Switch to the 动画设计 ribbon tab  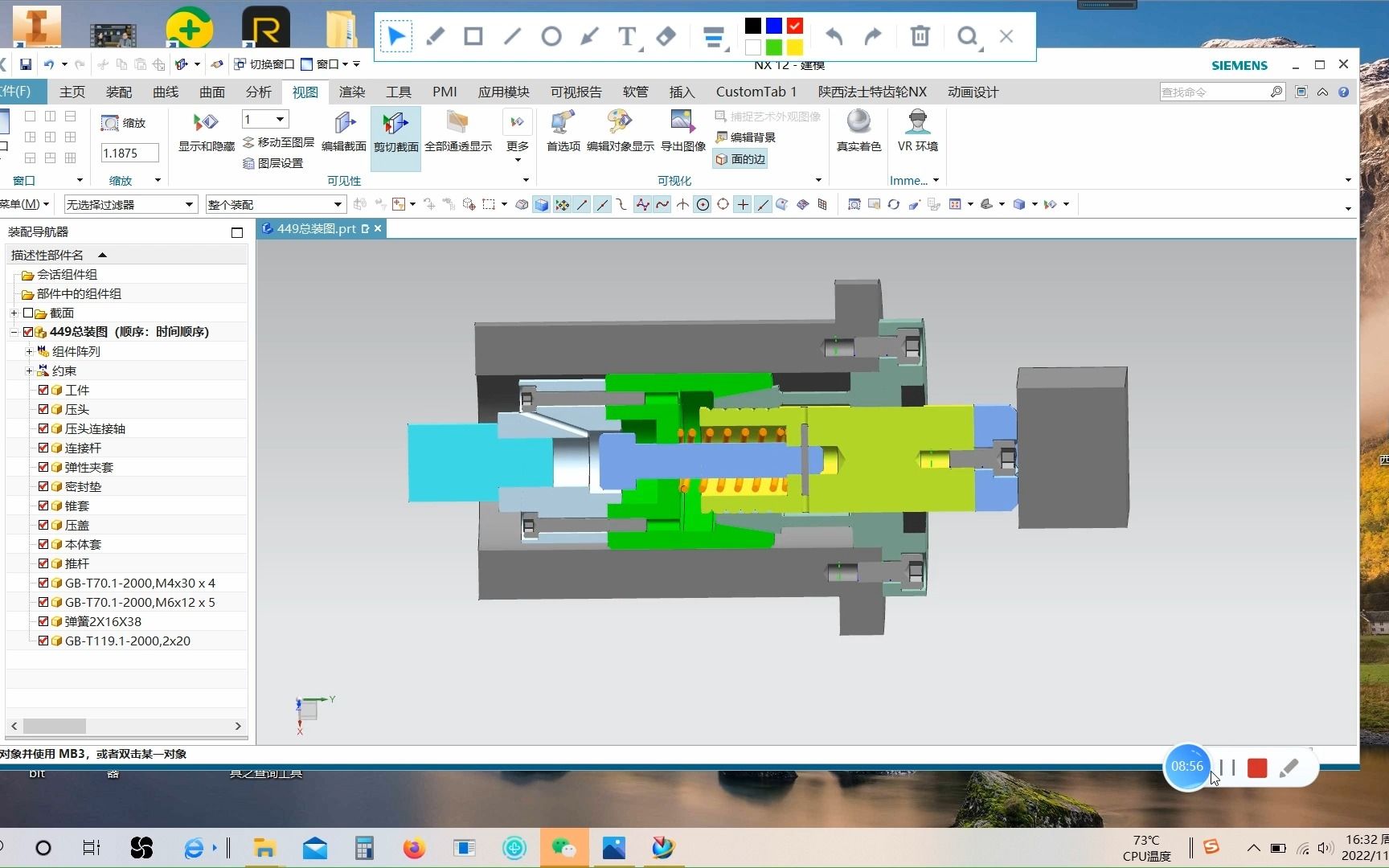[x=973, y=92]
